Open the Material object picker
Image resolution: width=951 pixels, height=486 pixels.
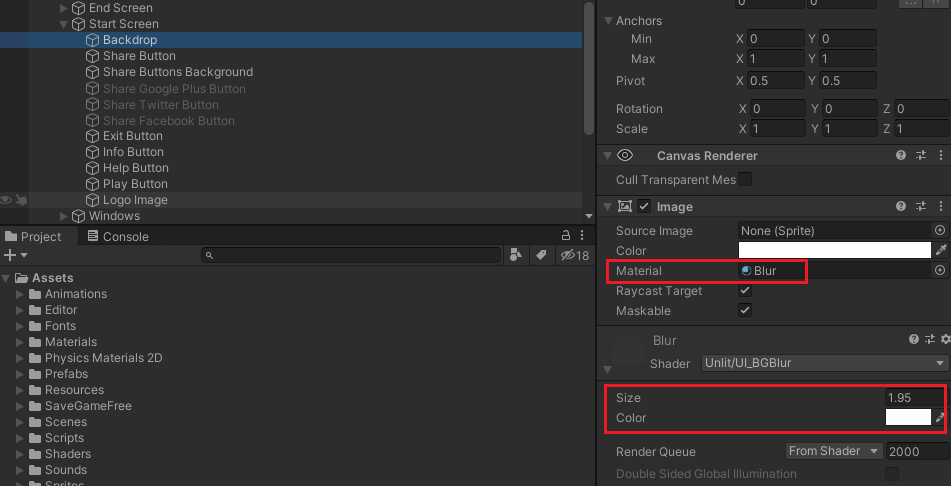point(939,271)
